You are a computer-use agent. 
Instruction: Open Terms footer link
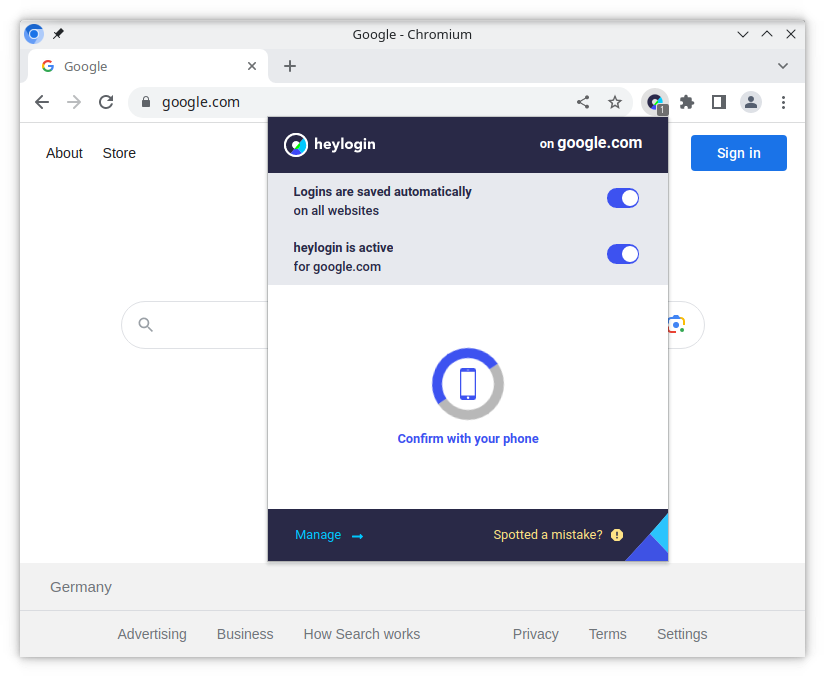tap(608, 634)
